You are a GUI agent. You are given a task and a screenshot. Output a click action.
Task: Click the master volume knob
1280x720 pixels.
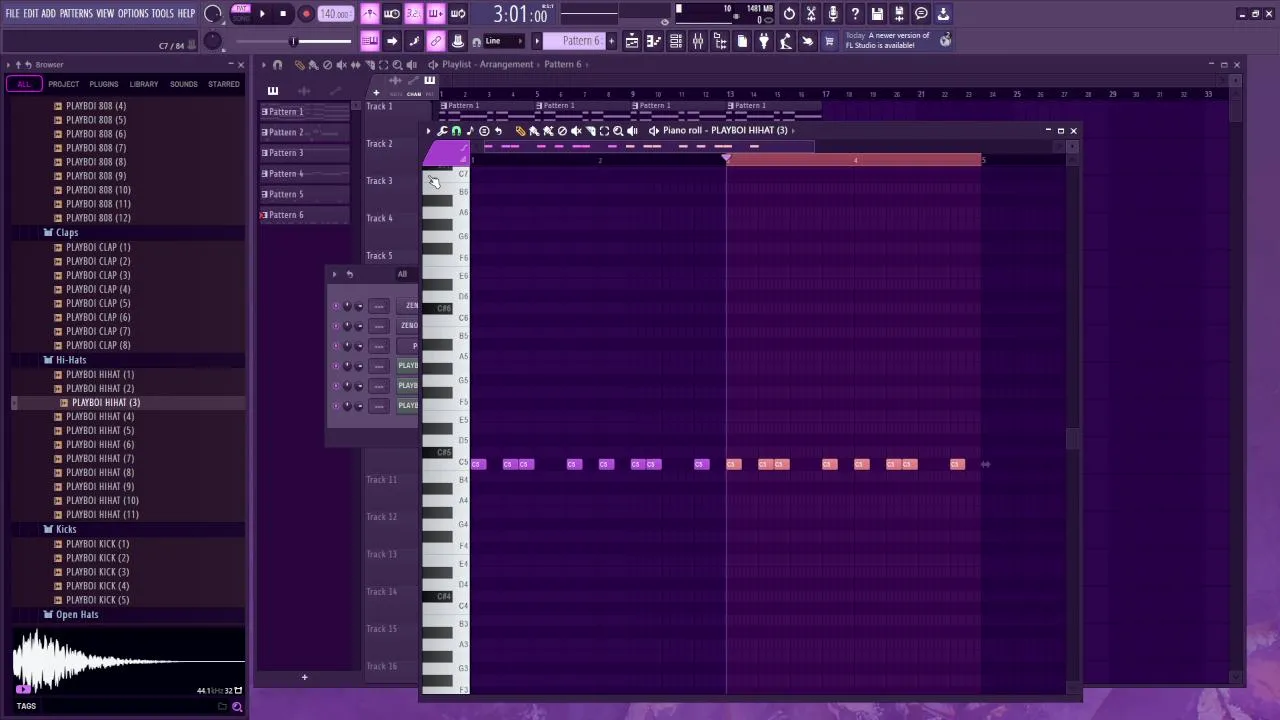[213, 14]
